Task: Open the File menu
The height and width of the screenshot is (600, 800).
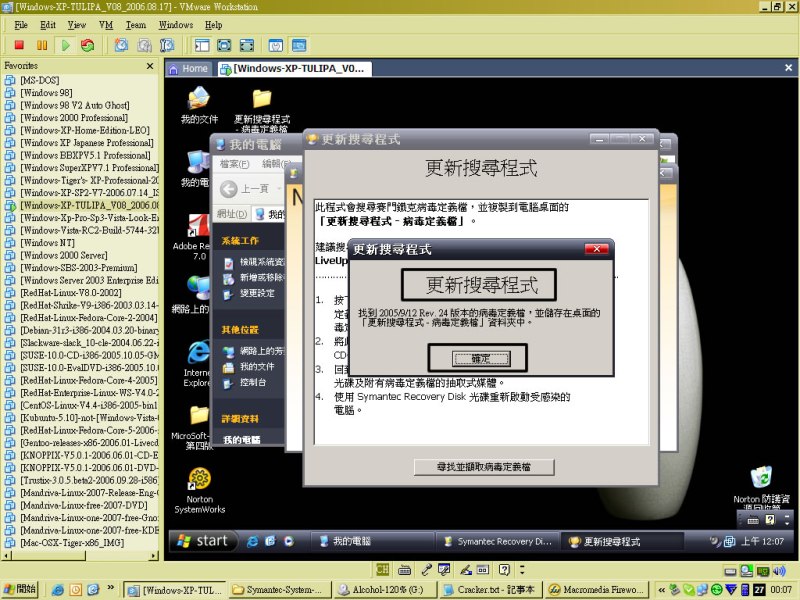Action: (21, 24)
